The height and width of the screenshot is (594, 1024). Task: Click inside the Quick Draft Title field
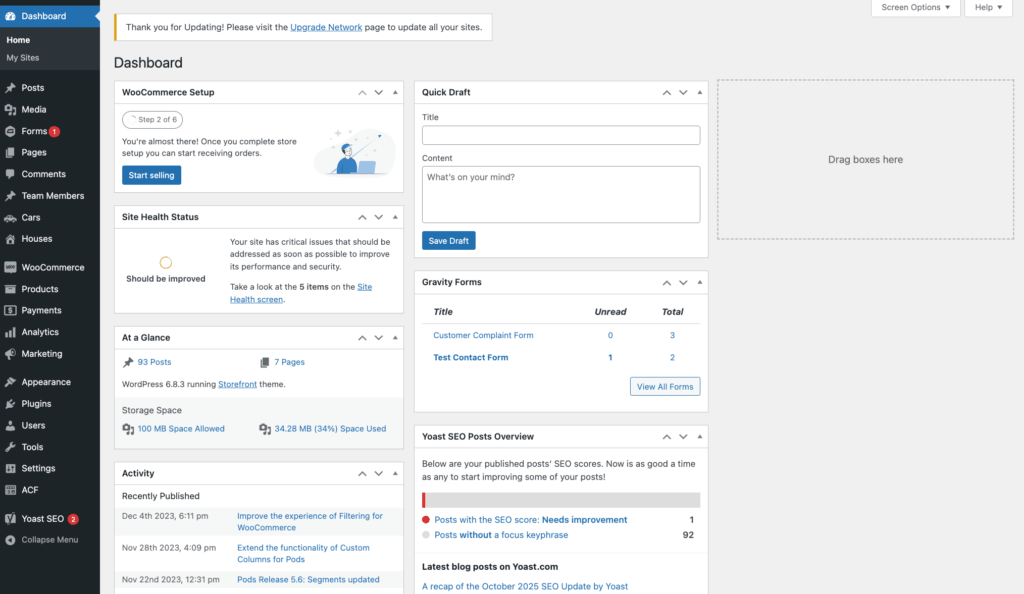pos(560,135)
